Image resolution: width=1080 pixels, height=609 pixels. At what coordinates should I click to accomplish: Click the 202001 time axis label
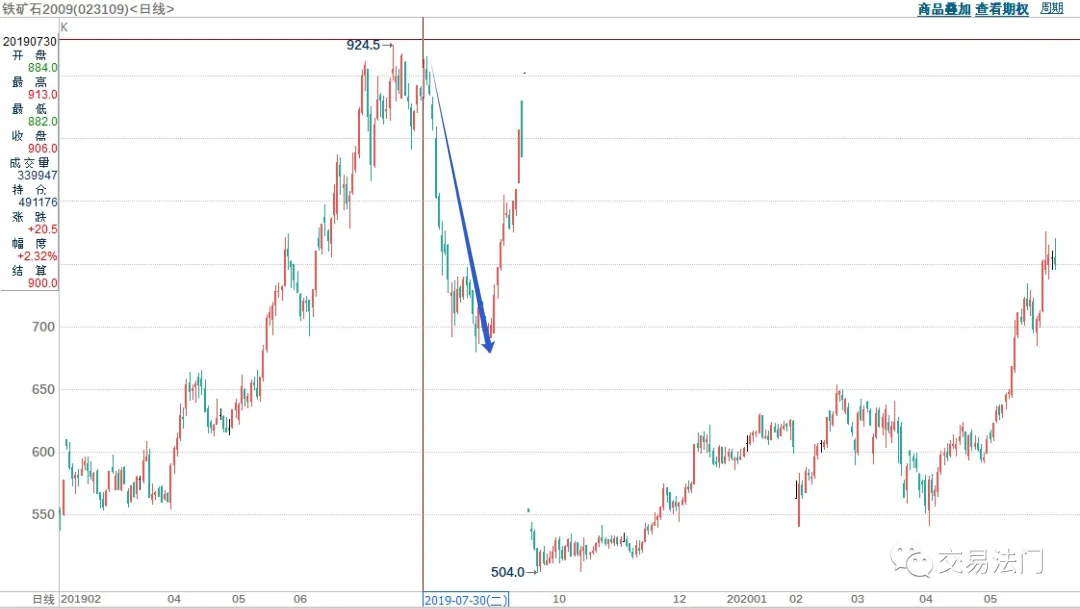(x=747, y=599)
